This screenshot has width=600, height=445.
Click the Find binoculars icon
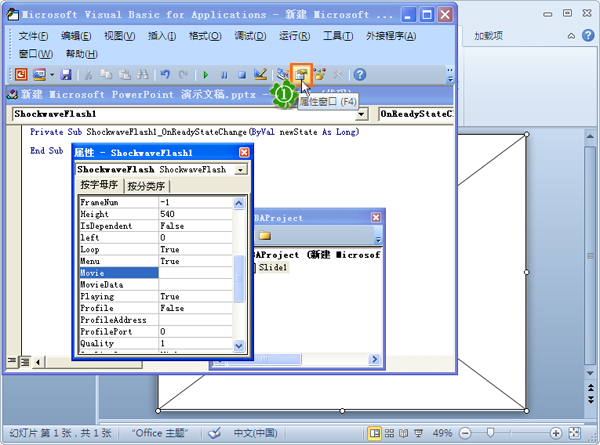click(142, 74)
